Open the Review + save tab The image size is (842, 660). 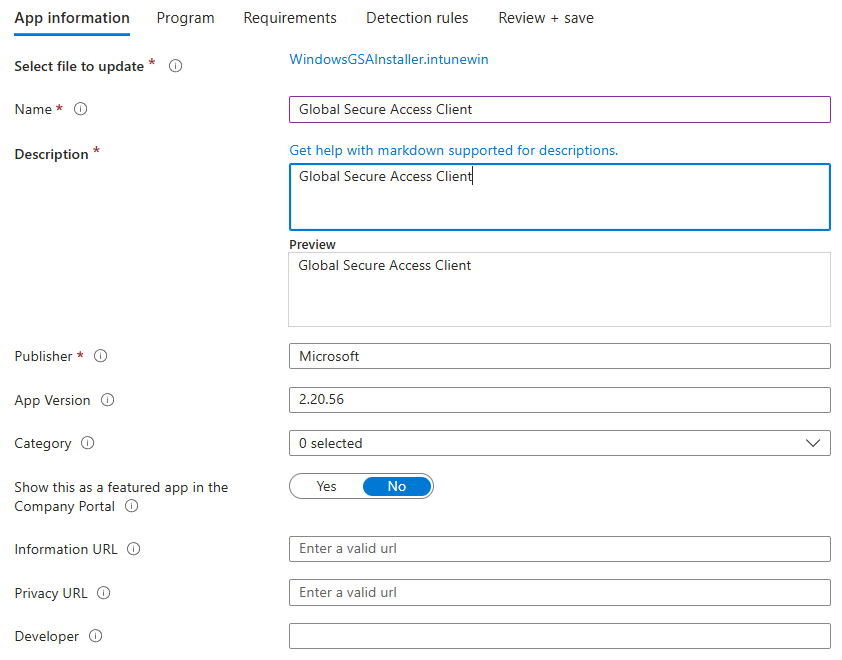pos(546,18)
